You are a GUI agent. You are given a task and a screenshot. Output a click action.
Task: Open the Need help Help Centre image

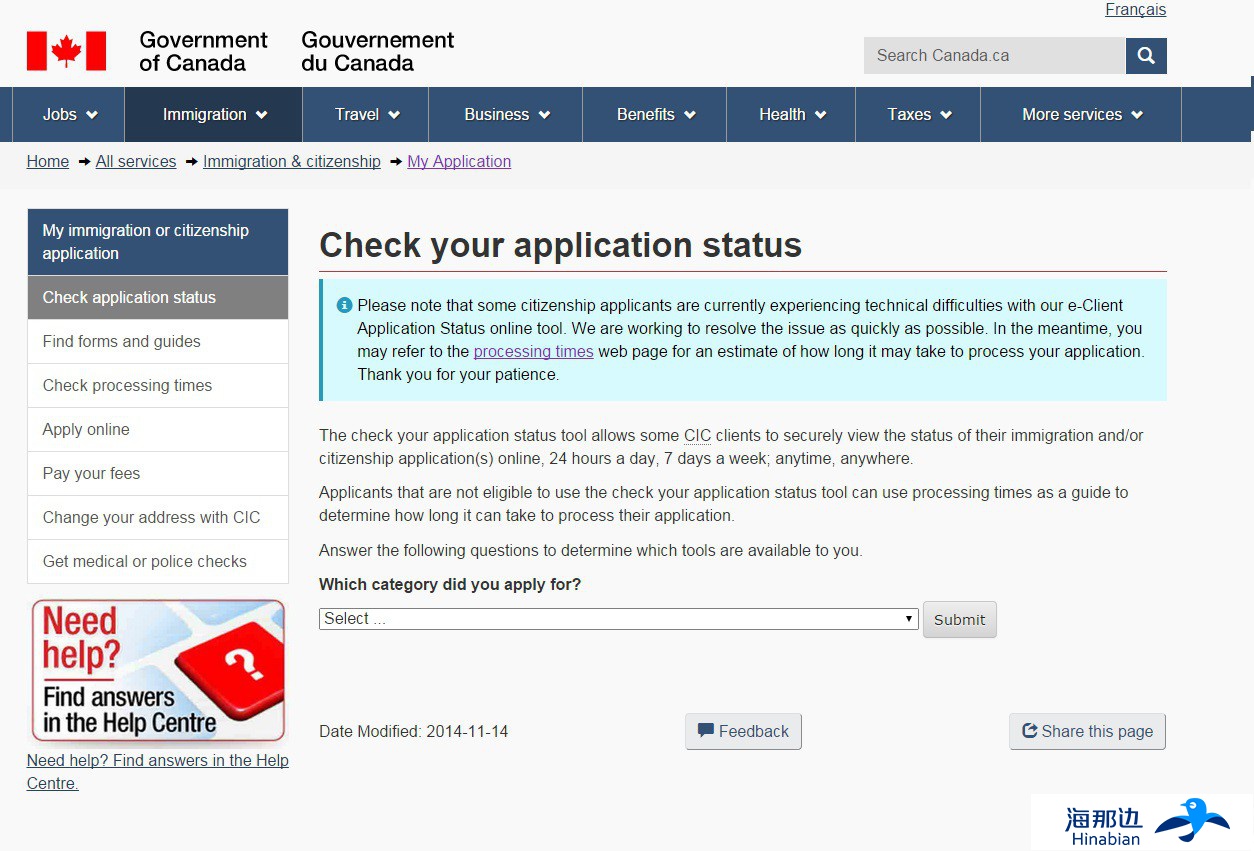[158, 671]
